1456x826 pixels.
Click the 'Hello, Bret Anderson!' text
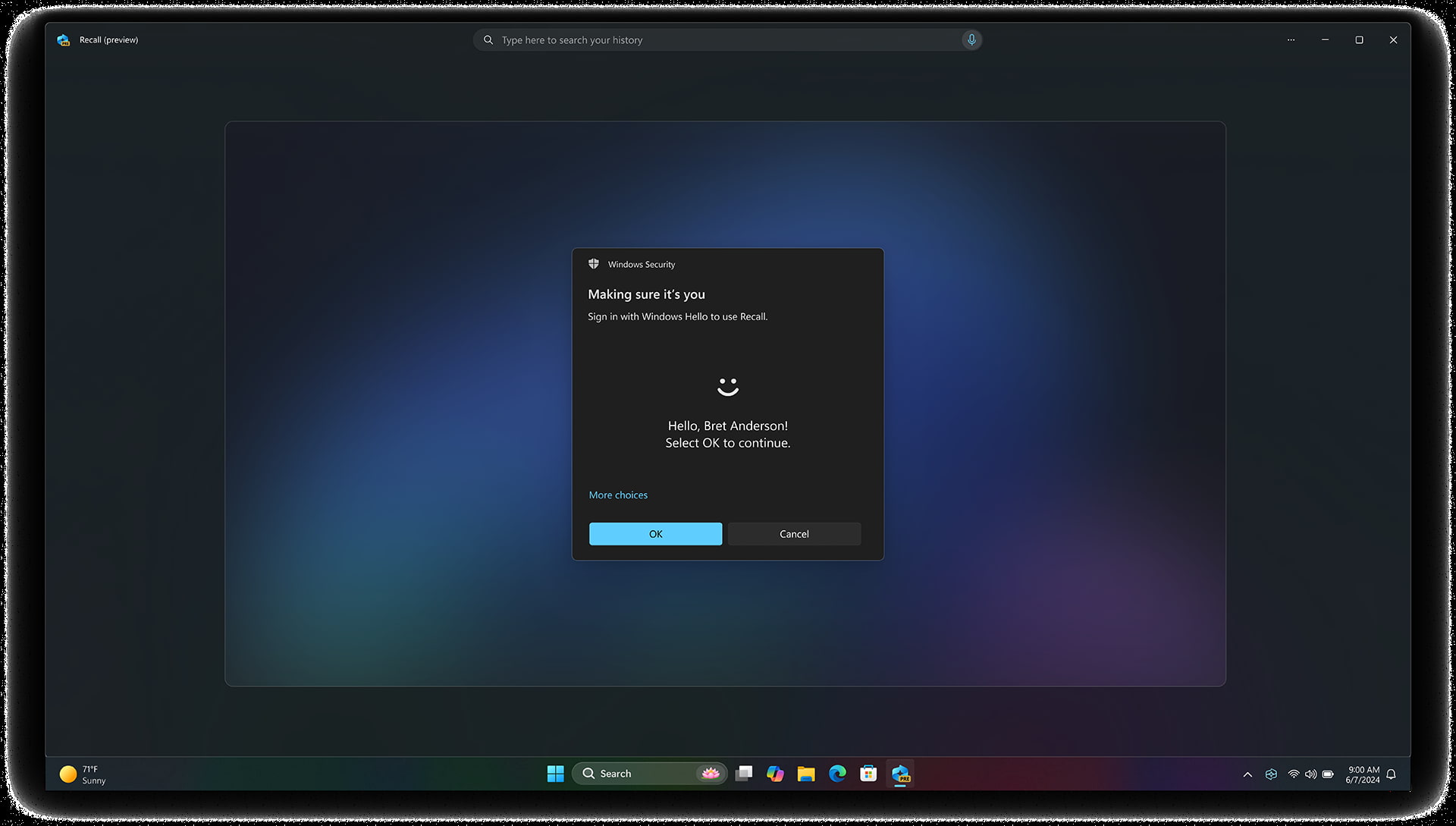(x=728, y=426)
